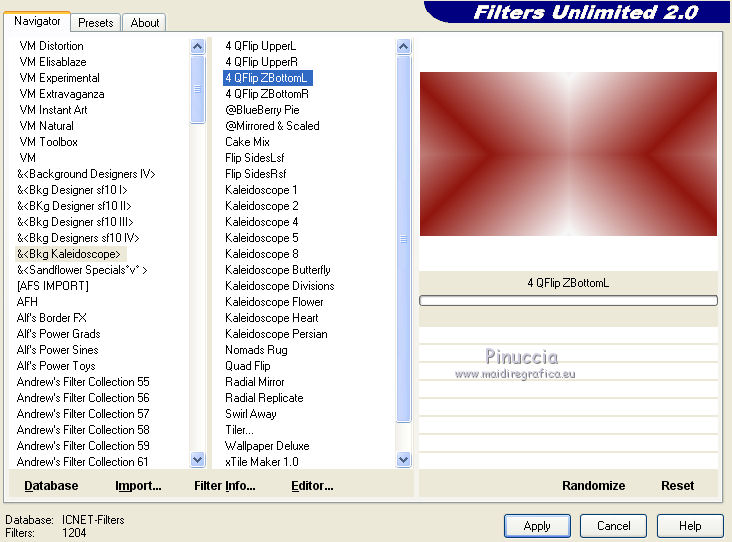Choose Kaleidoscope Persian filter
The width and height of the screenshot is (732, 542).
pos(276,333)
